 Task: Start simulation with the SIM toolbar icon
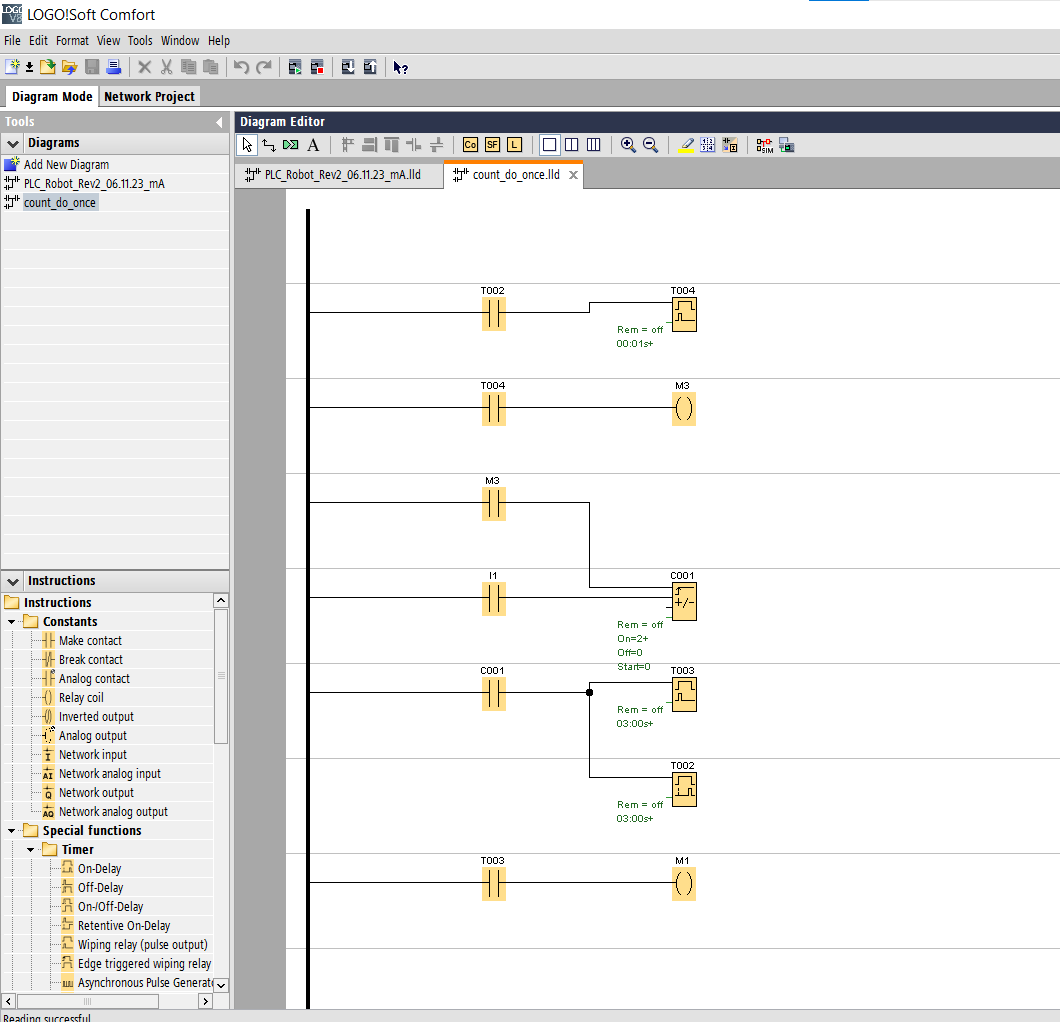[765, 145]
